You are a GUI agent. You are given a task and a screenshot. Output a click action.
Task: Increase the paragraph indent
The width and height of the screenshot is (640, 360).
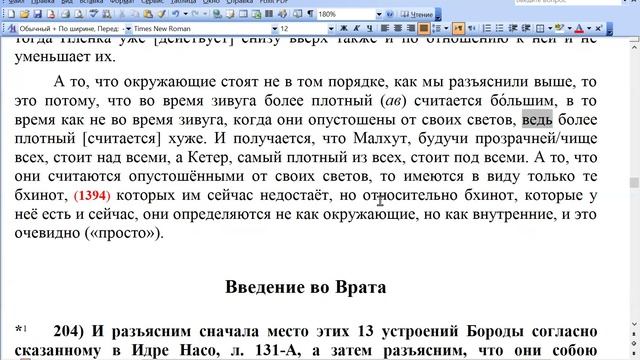pos(526,28)
